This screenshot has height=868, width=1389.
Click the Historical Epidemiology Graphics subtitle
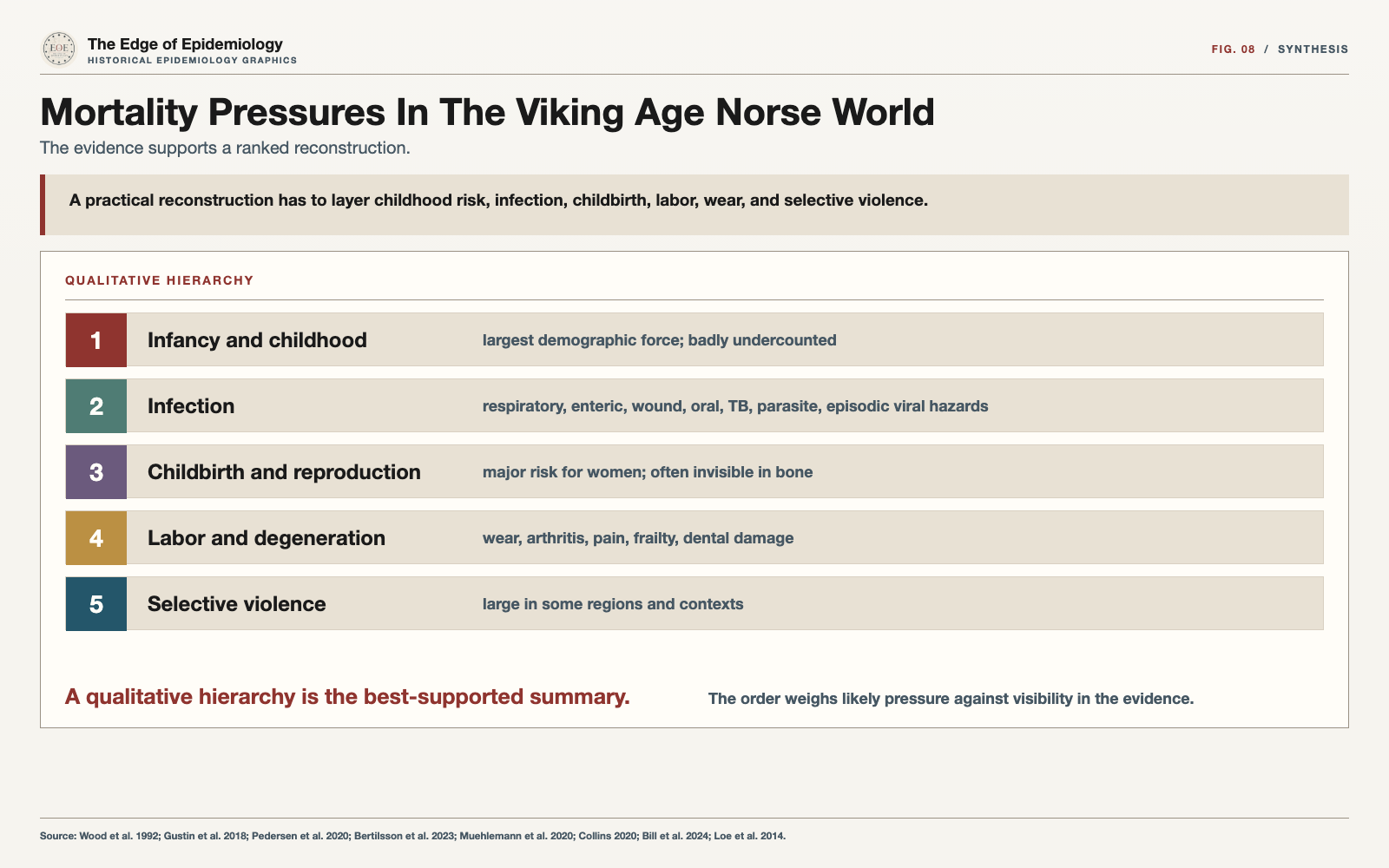click(x=193, y=61)
